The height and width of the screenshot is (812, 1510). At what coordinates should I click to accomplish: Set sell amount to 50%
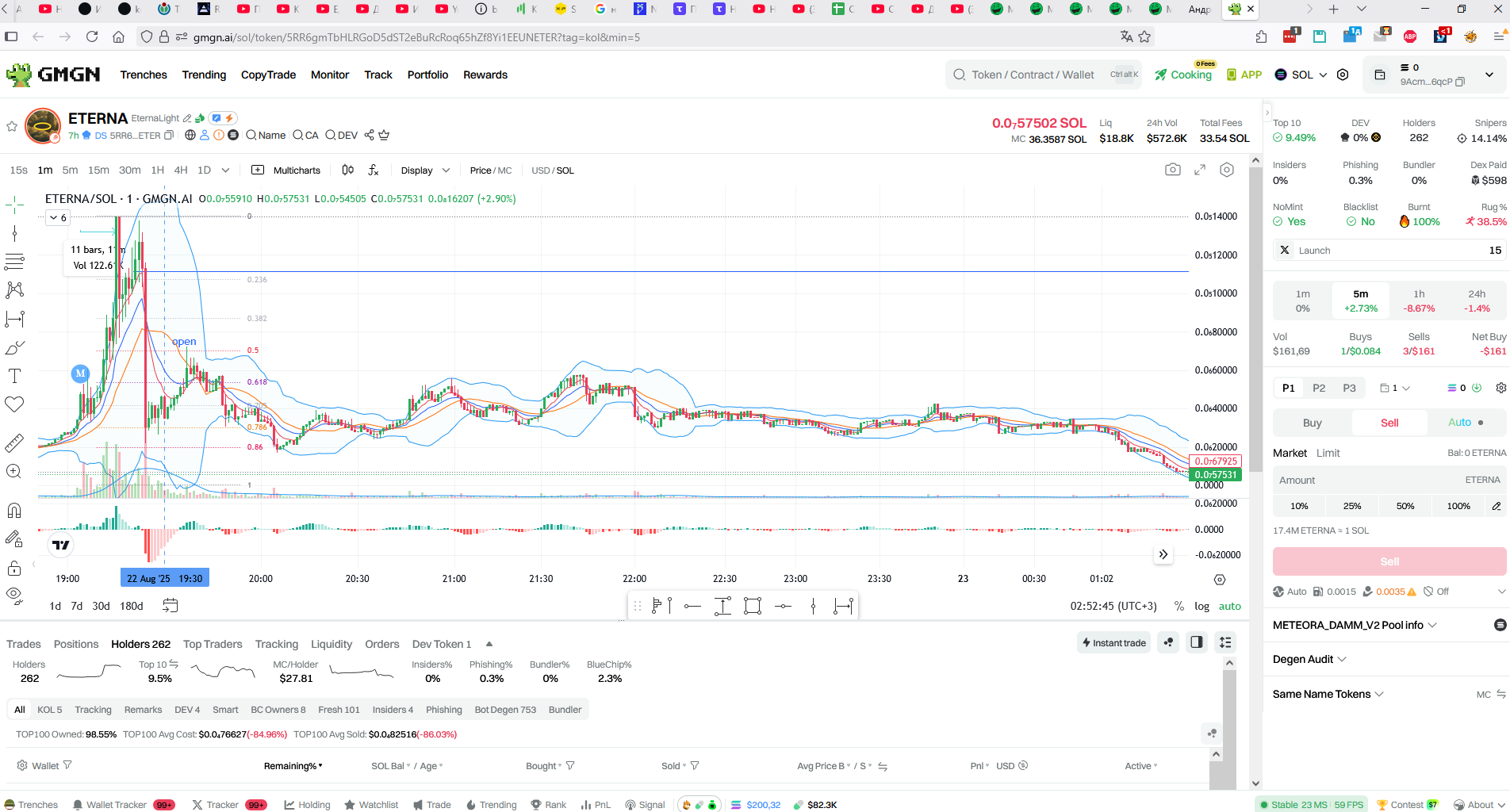click(1405, 506)
